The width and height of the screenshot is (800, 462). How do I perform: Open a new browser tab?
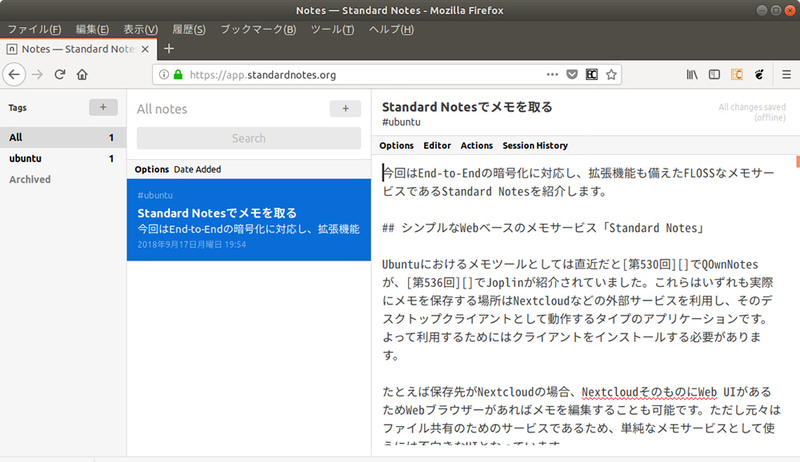(x=169, y=49)
